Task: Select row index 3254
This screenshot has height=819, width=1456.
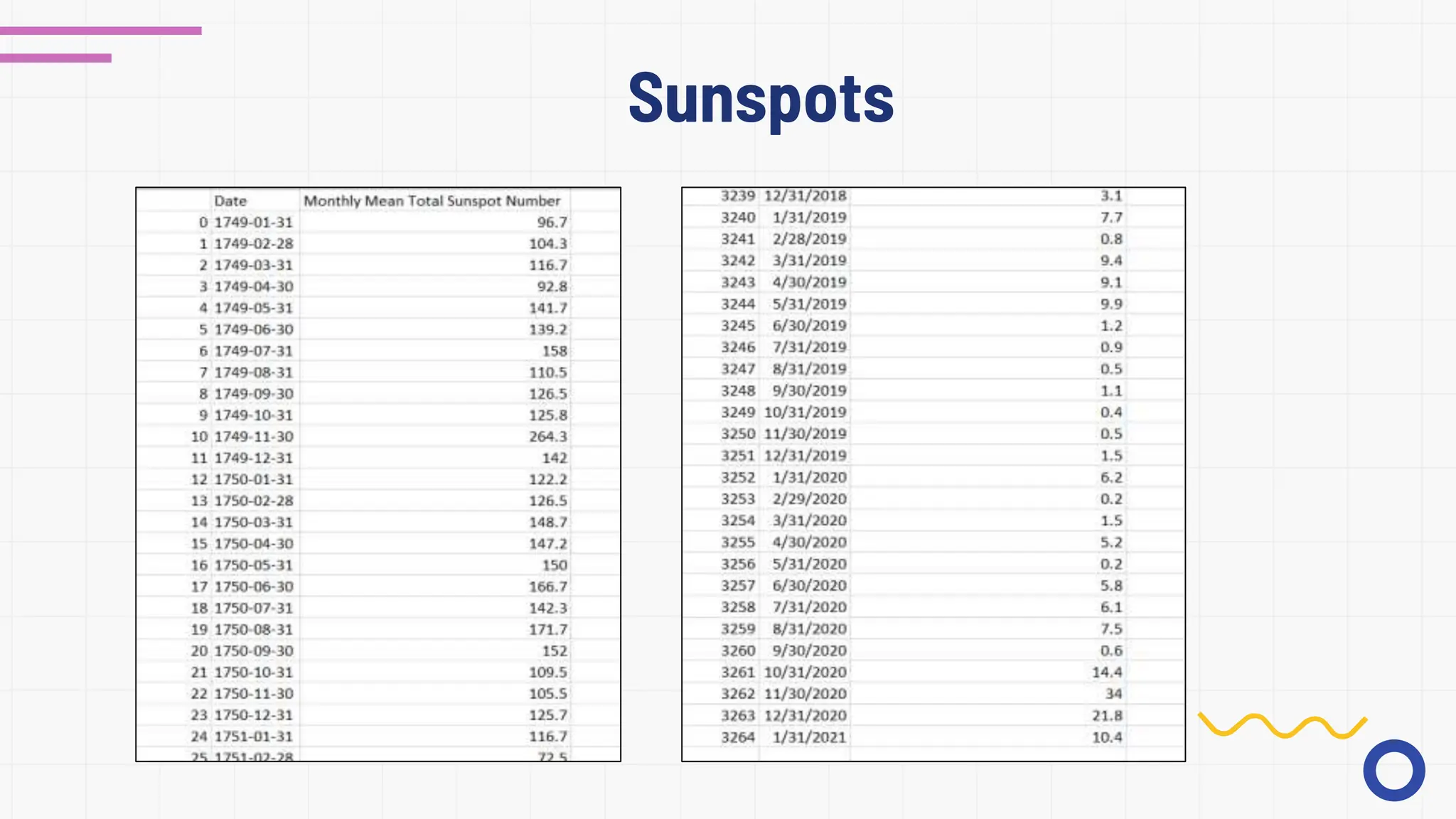Action: click(738, 520)
